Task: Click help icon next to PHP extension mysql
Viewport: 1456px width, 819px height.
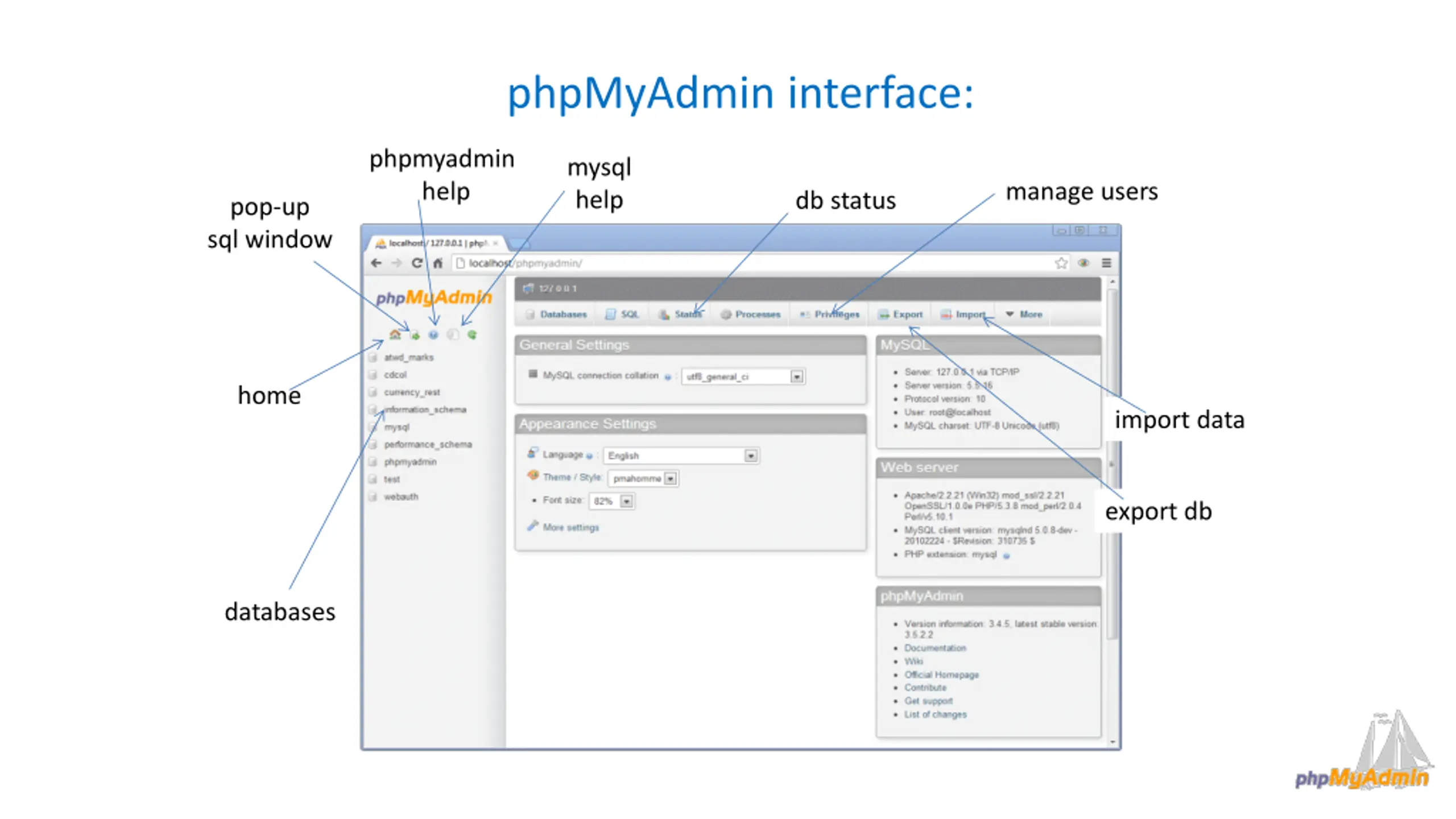Action: 1006,556
